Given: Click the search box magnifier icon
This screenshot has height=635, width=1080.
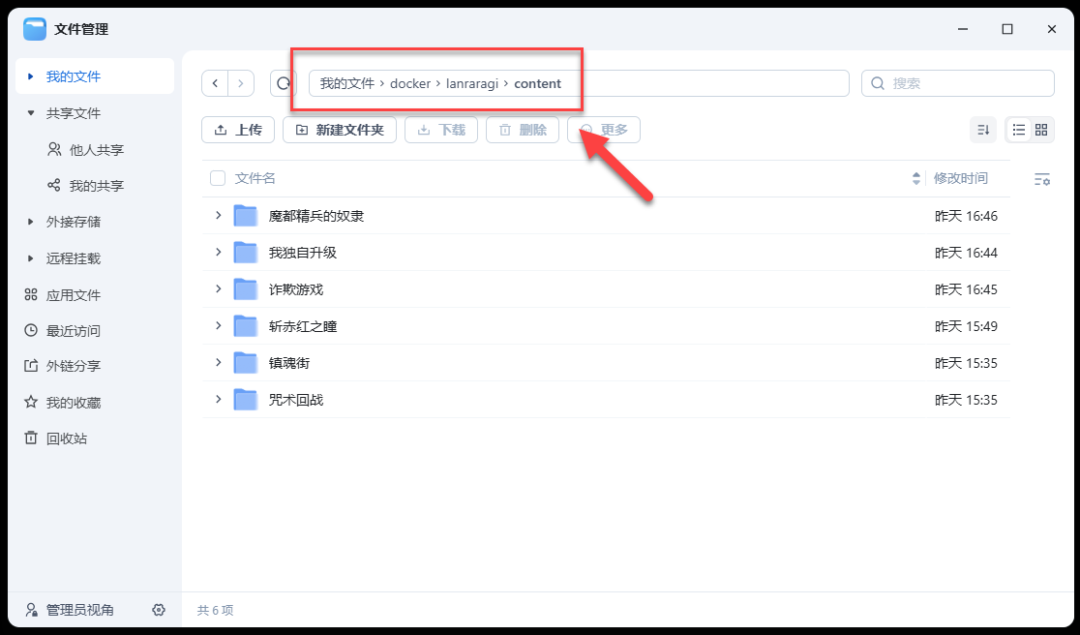Looking at the screenshot, I should tap(878, 83).
